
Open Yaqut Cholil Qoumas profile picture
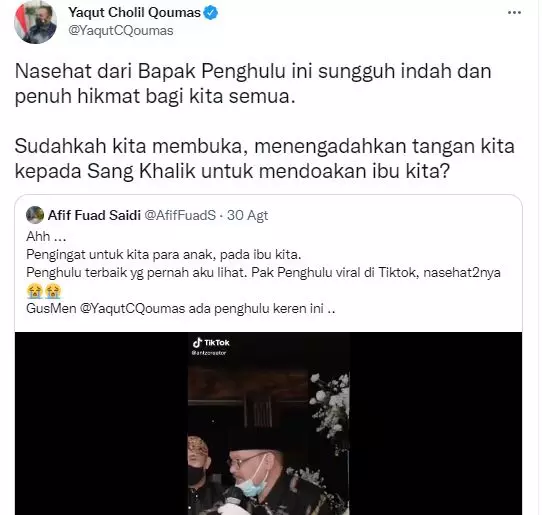click(35, 22)
